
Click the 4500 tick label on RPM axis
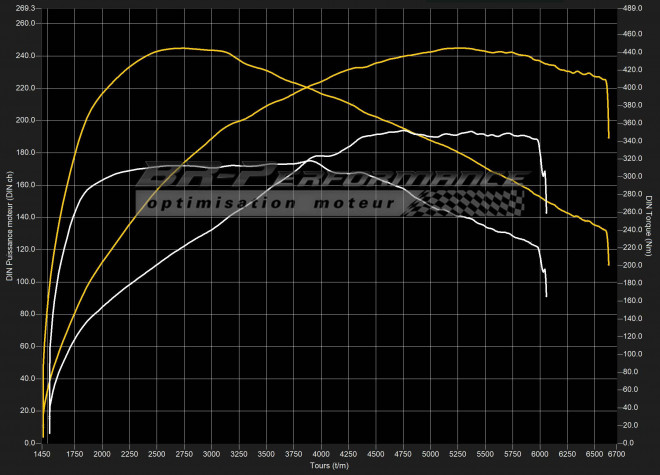(375, 454)
